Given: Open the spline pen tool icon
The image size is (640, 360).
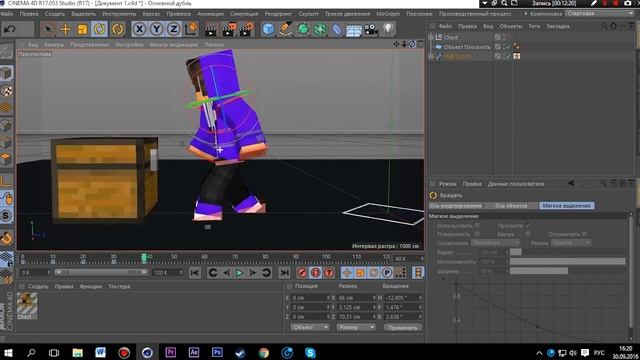Looking at the screenshot, I should pos(286,29).
